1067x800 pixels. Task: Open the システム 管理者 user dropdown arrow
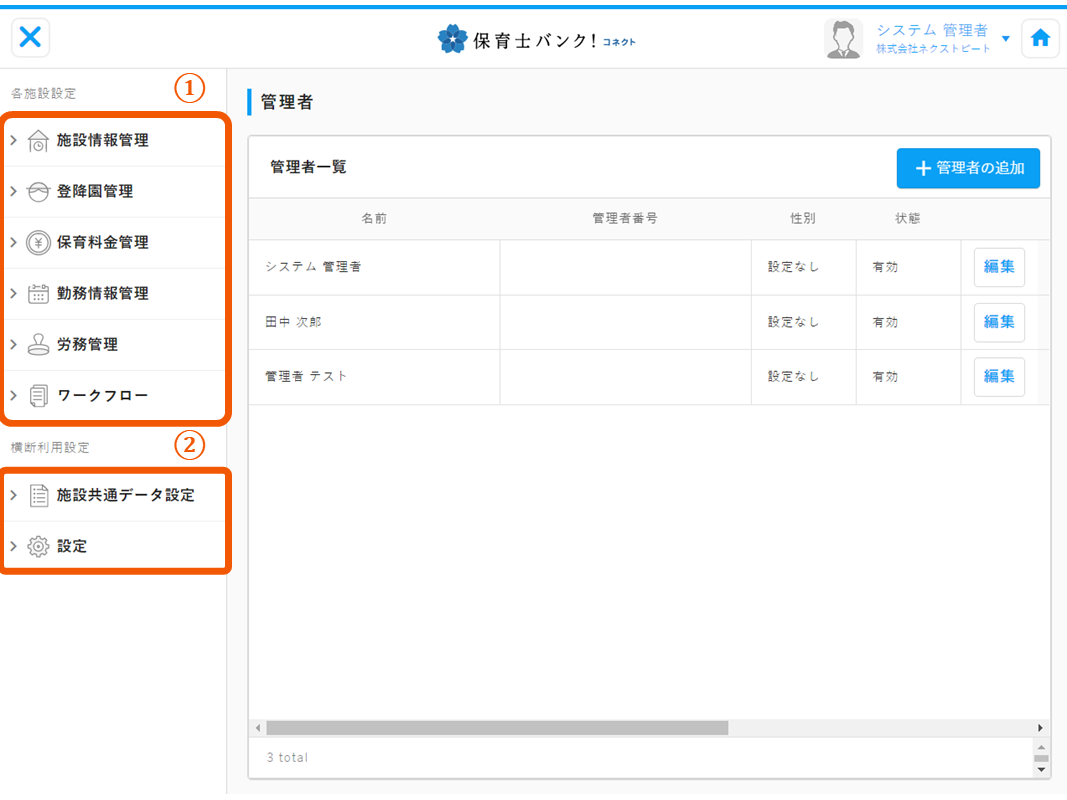(1005, 39)
